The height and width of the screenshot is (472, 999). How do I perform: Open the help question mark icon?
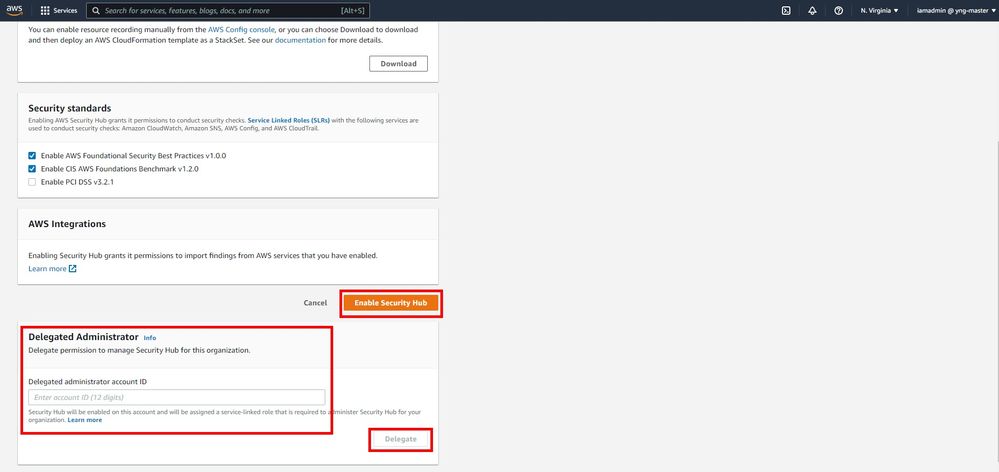click(x=838, y=11)
